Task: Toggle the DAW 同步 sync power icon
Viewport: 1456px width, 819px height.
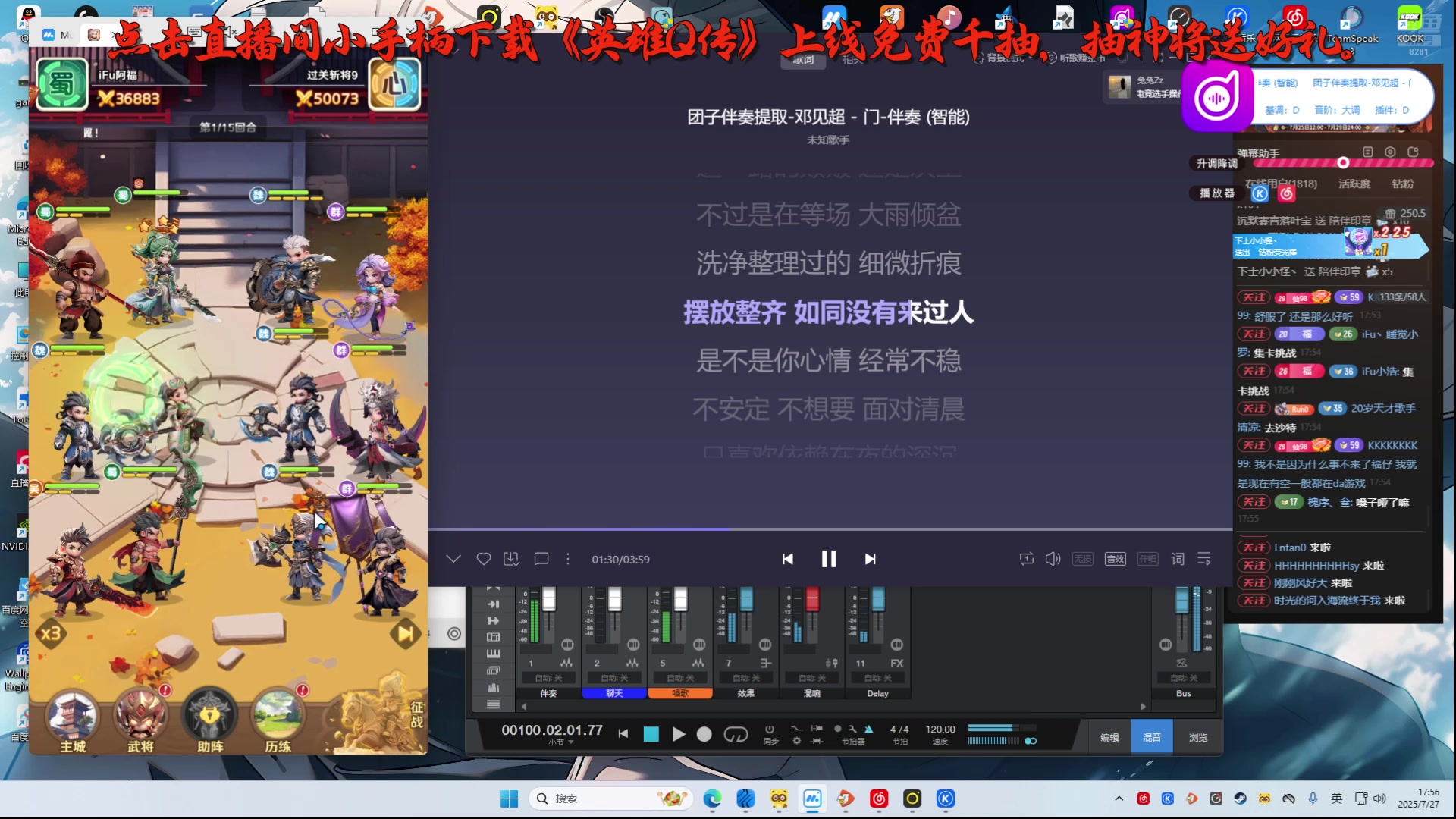Action: click(x=770, y=729)
